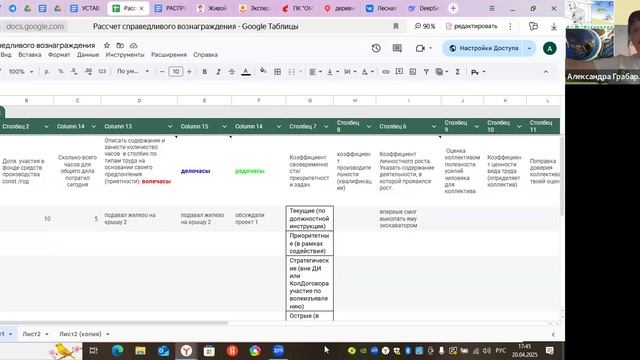Open the Google account avatar A
The width and height of the screenshot is (640, 360).
[550, 49]
